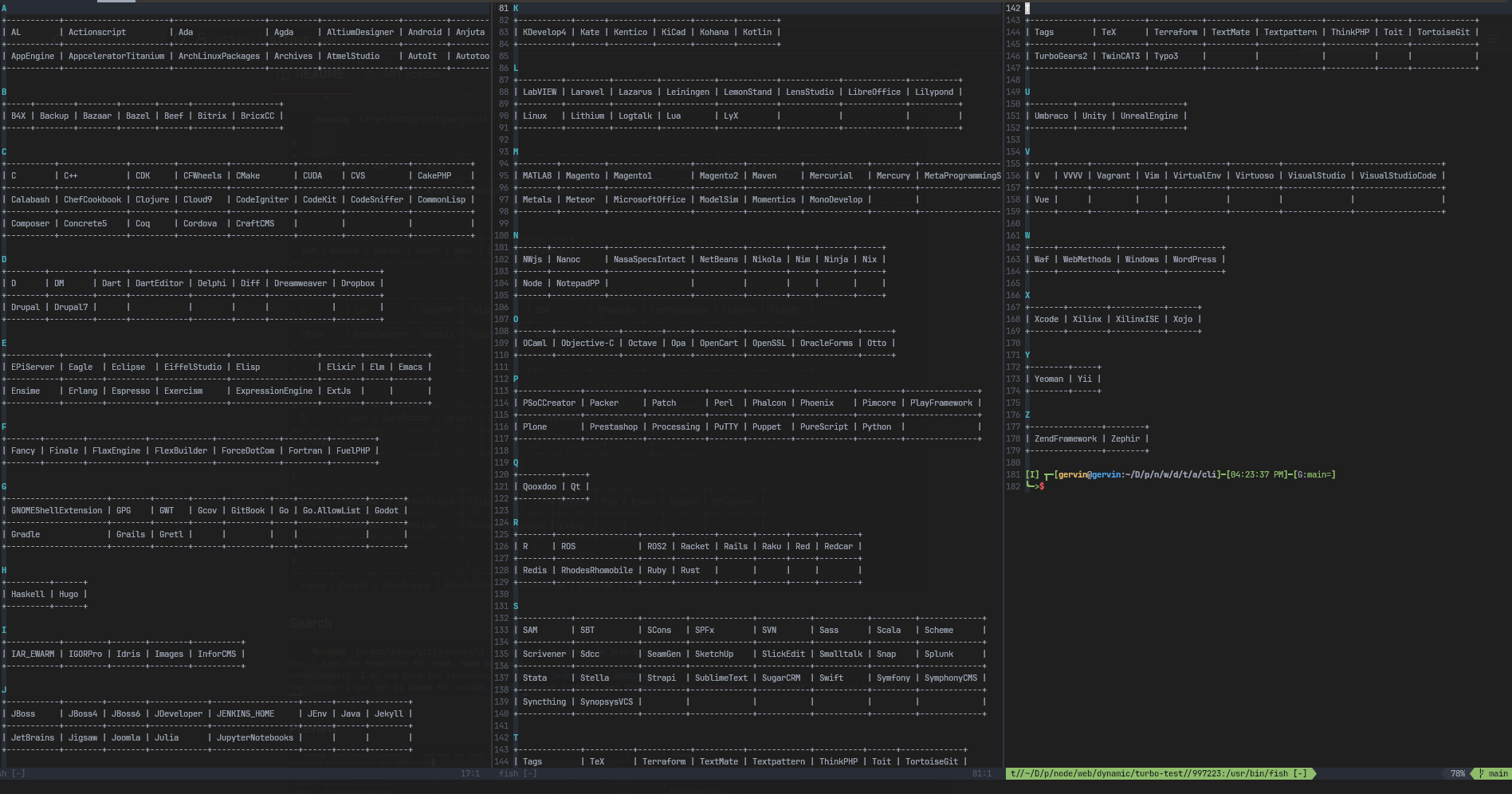Click the Gradle cell
This screenshot has height=794, width=1512.
coord(26,534)
